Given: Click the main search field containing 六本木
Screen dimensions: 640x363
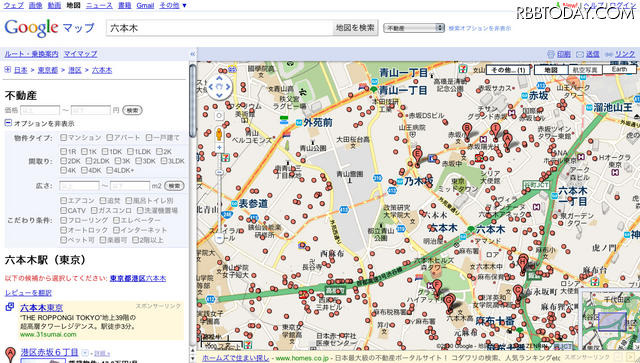Looking at the screenshot, I should coord(220,28).
